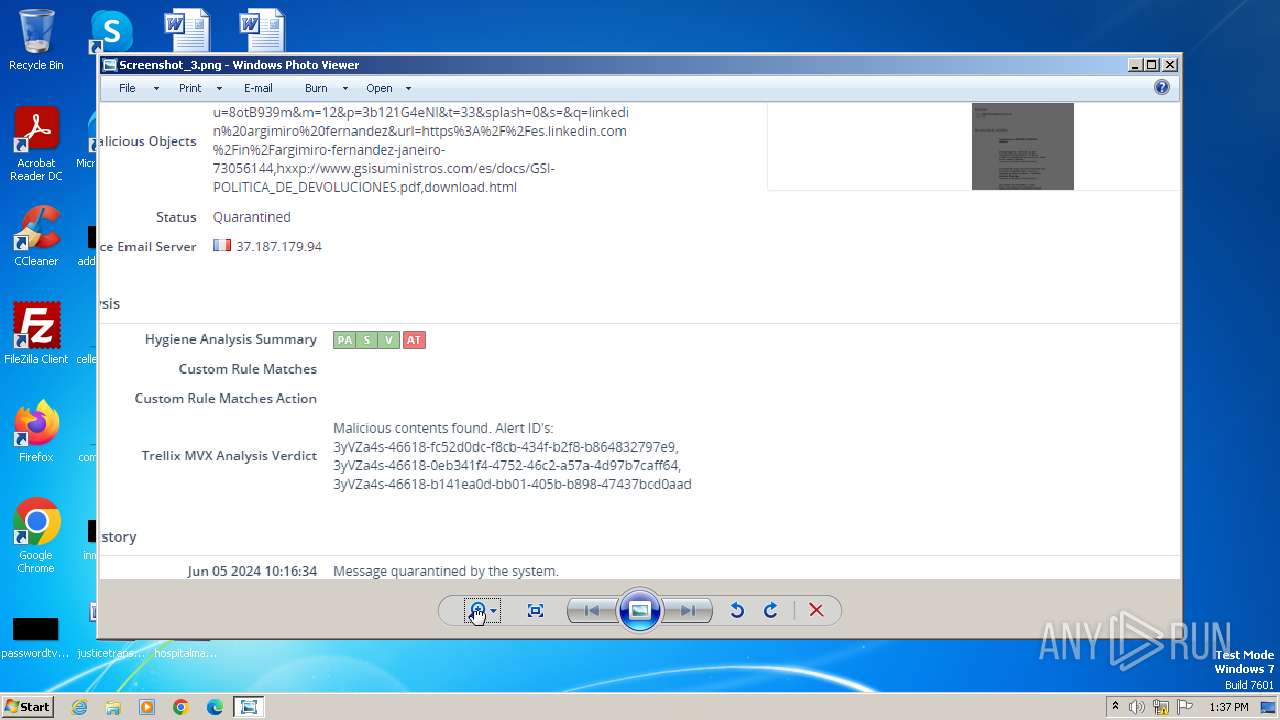
Task: Click the 'Quarantined' status text
Action: click(251, 217)
